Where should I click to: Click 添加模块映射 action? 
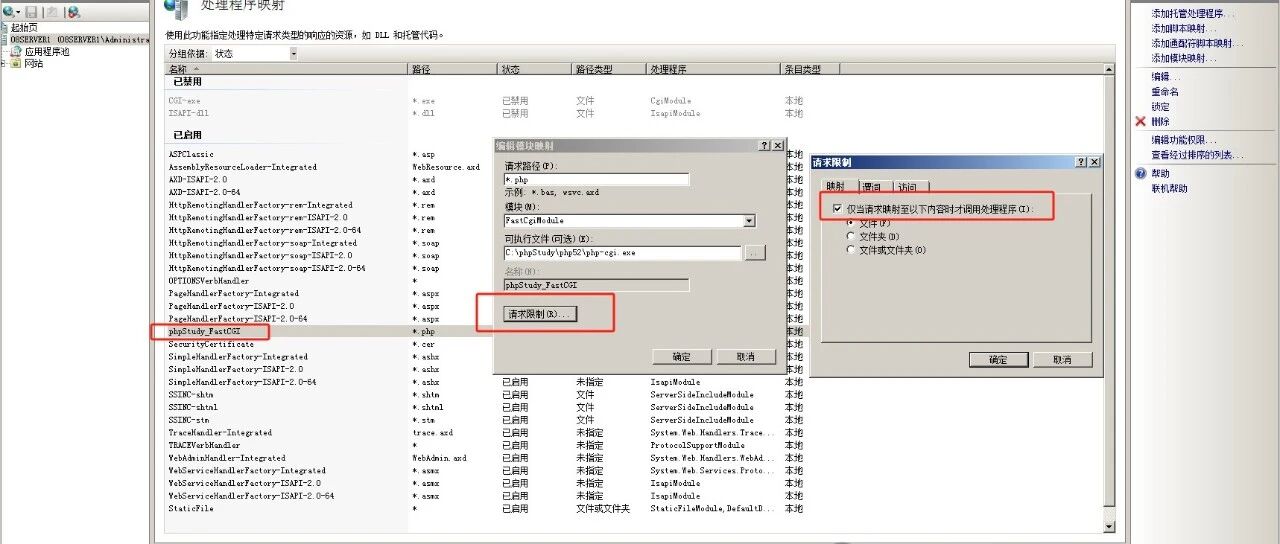(x=1183, y=58)
